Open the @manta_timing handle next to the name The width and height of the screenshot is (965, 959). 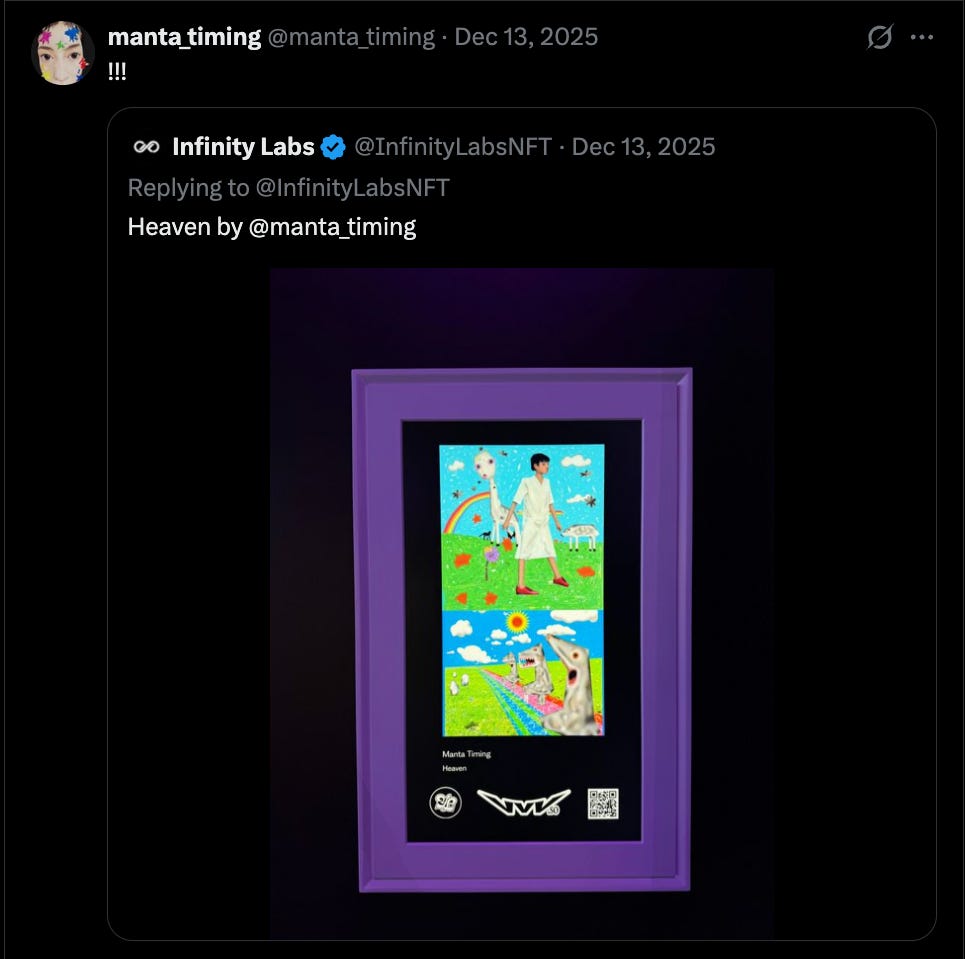(351, 37)
